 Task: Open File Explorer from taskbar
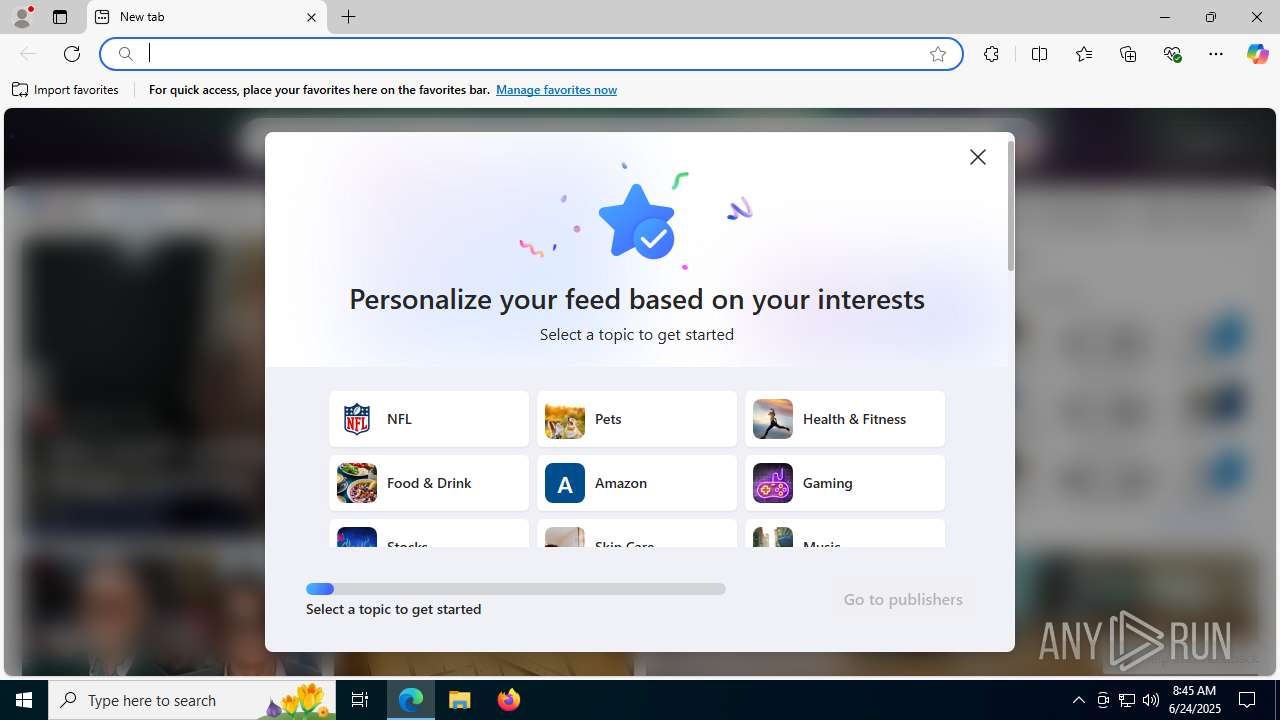point(460,700)
